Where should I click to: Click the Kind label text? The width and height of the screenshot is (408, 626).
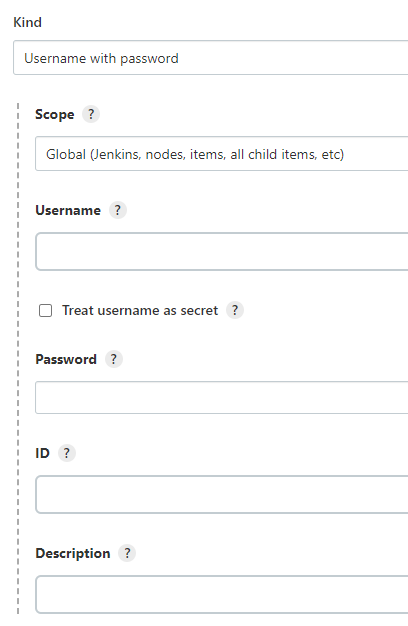click(28, 22)
